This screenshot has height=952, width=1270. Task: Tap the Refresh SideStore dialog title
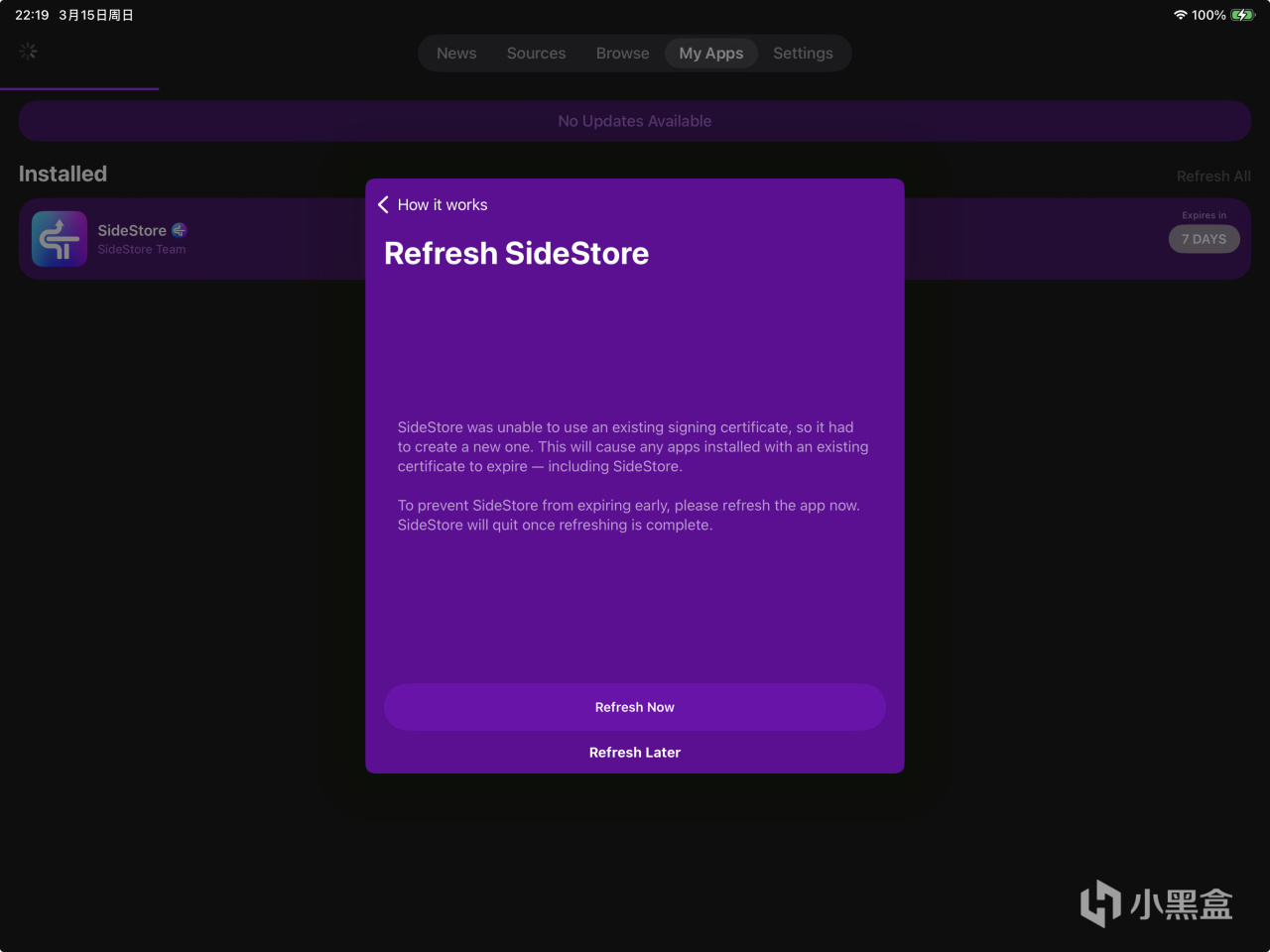click(x=516, y=254)
